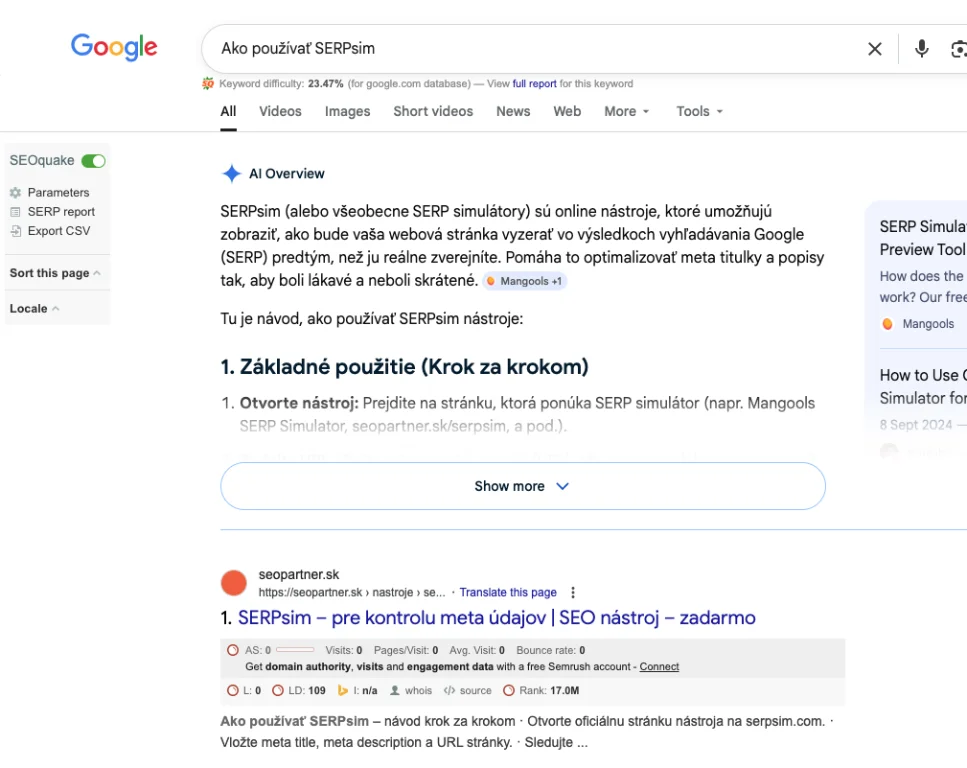Disable the SEOquake toggle switch

pos(93,161)
